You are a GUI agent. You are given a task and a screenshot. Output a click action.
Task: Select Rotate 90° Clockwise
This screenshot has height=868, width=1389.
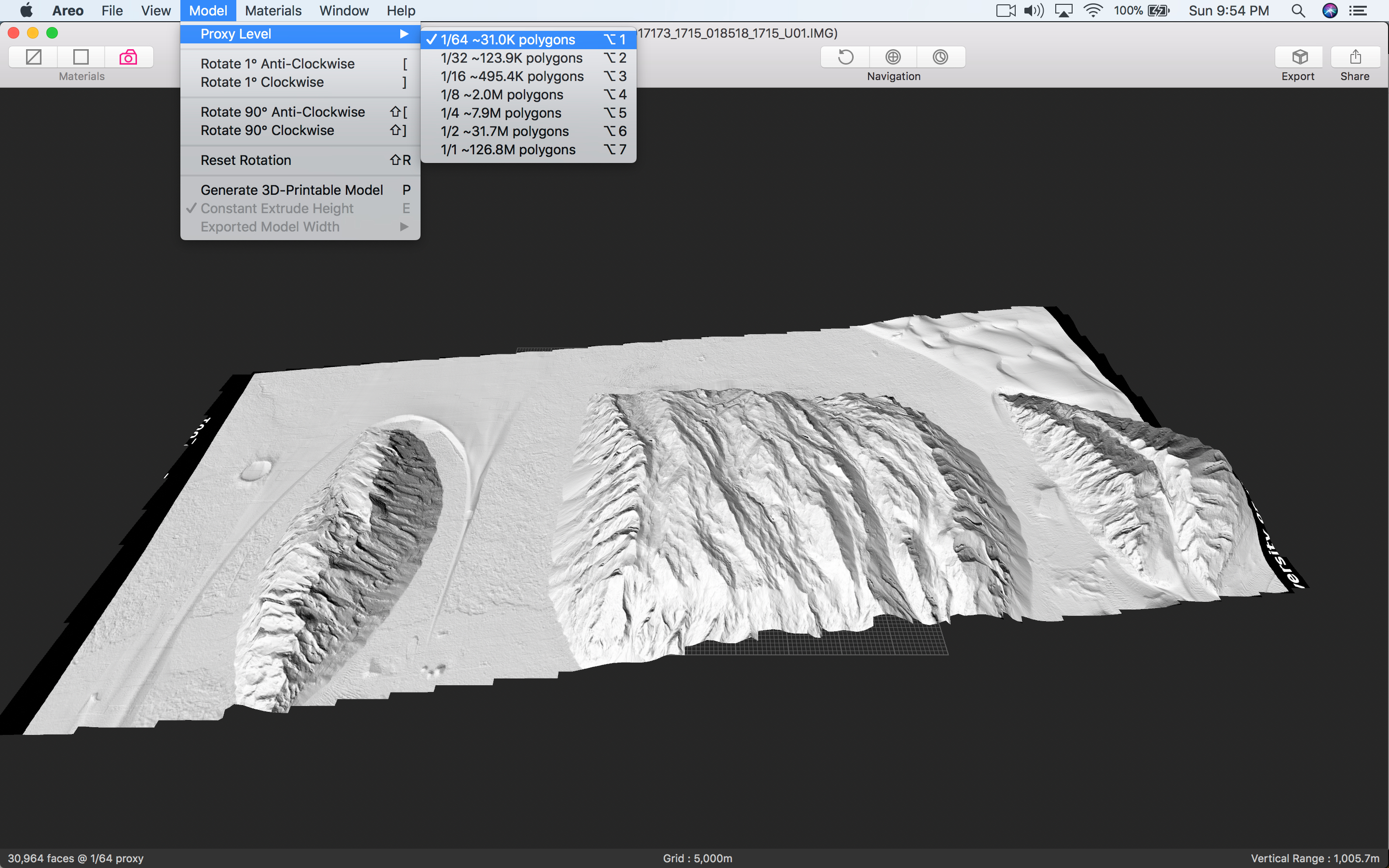pyautogui.click(x=267, y=130)
